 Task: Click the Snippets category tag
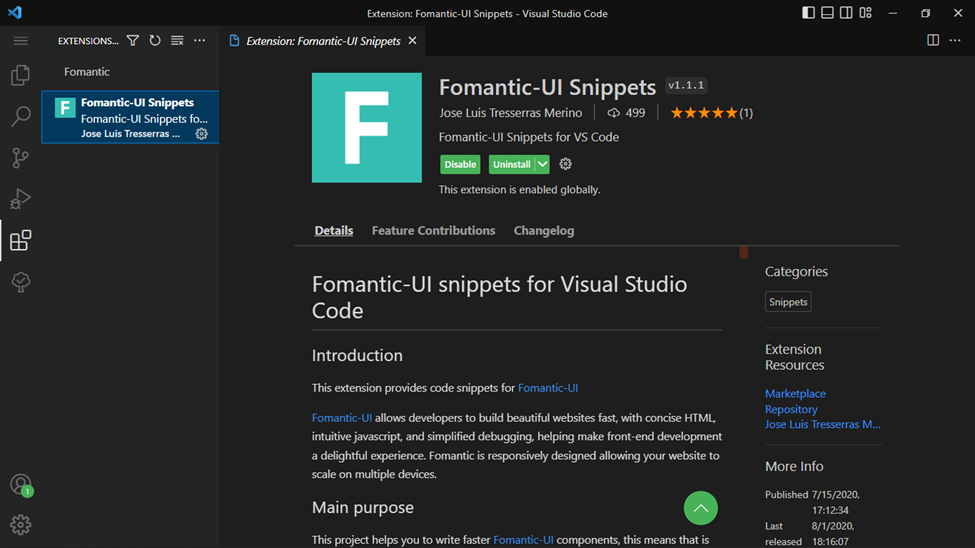(x=788, y=302)
